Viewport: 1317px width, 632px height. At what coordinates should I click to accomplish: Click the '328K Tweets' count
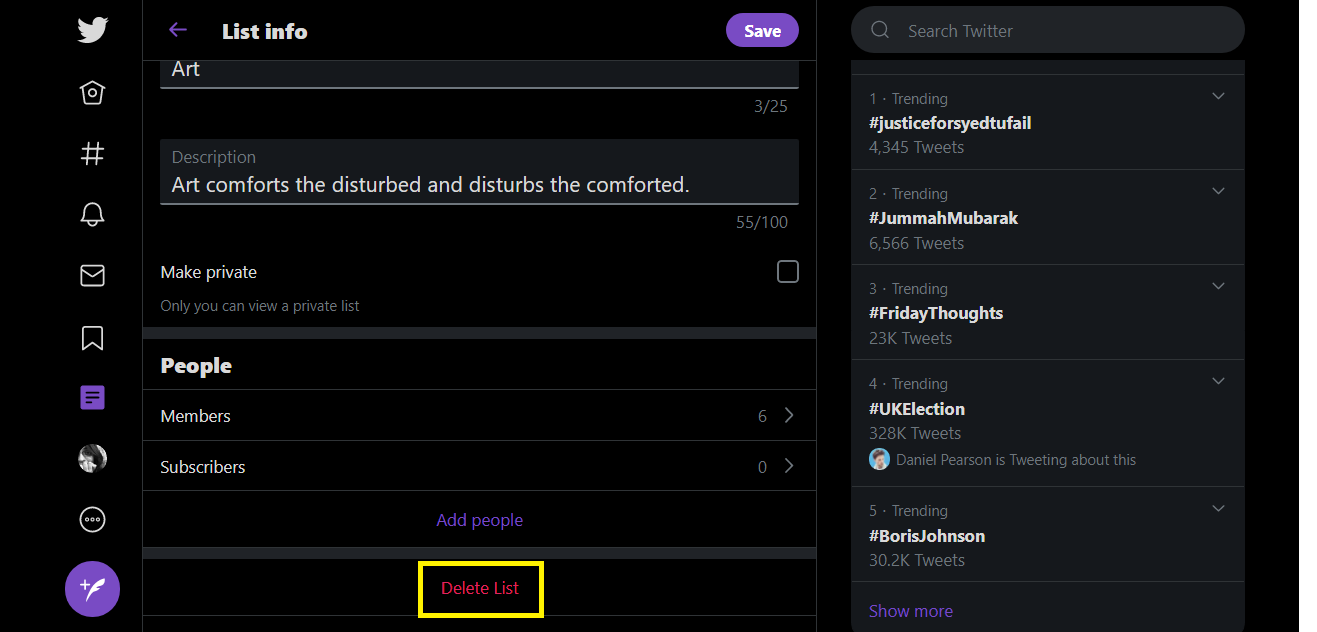tap(915, 433)
